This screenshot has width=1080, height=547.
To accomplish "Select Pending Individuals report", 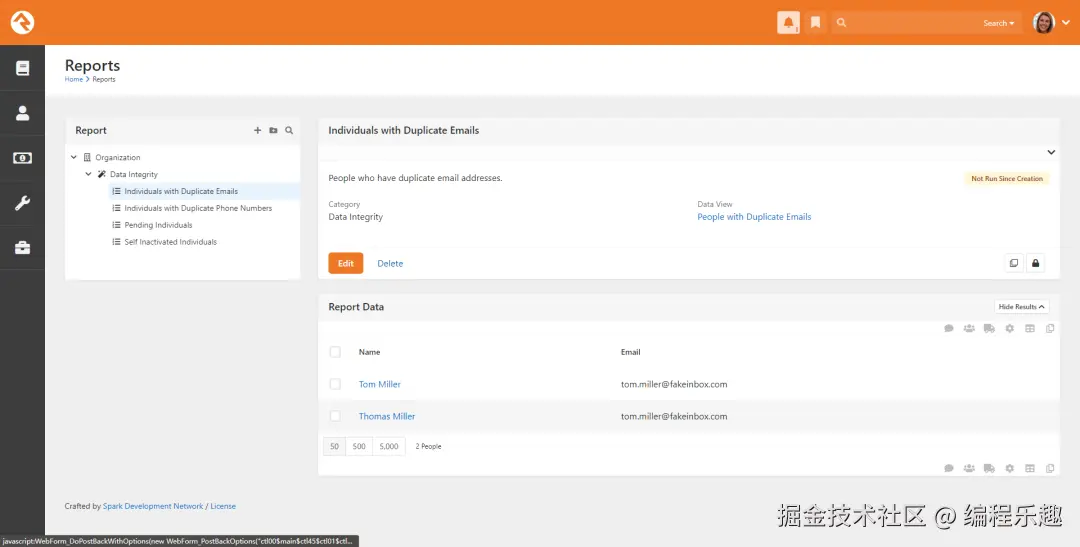I will (x=158, y=225).
